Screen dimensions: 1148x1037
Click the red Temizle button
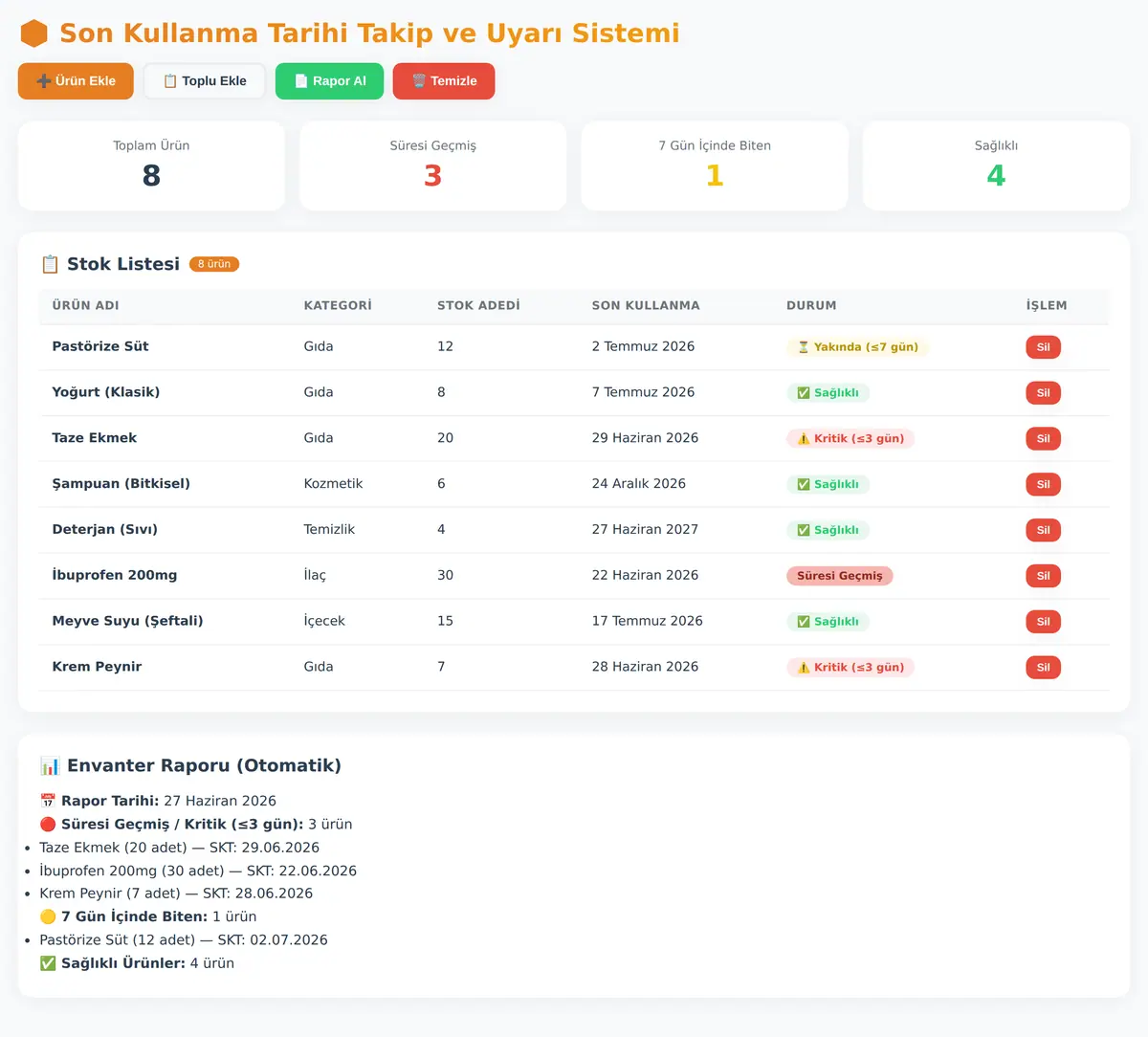click(444, 81)
